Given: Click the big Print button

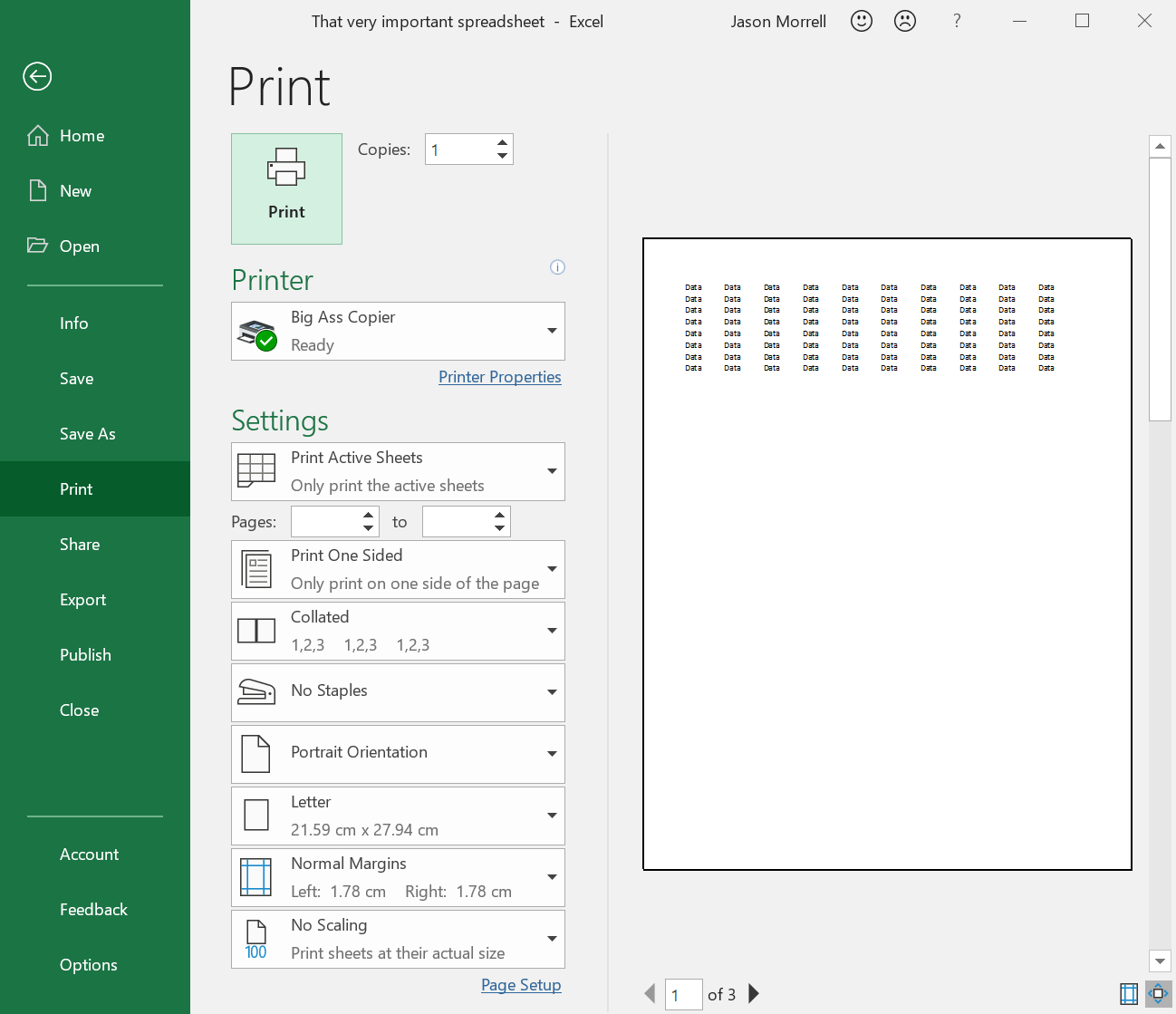Looking at the screenshot, I should (286, 188).
